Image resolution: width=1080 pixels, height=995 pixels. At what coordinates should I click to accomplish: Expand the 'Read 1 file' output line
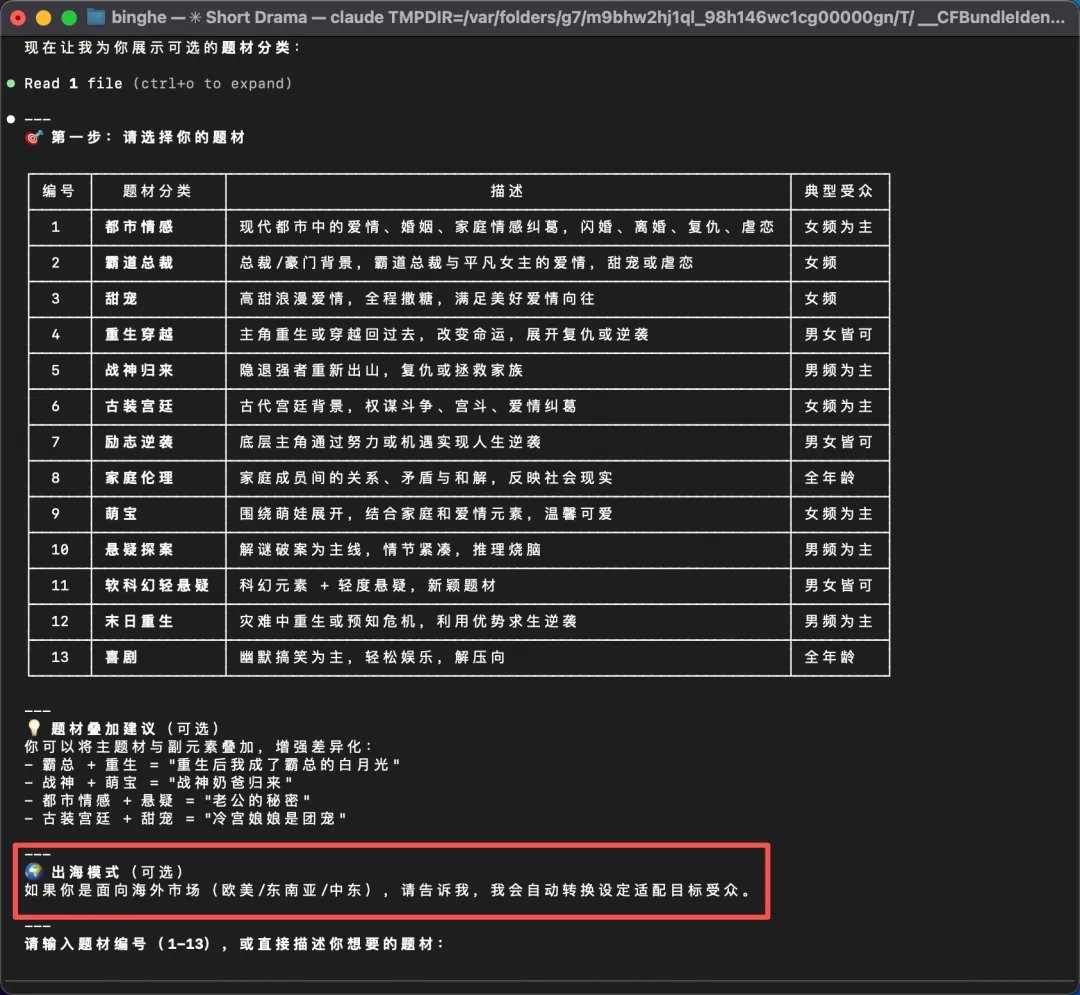(x=158, y=83)
